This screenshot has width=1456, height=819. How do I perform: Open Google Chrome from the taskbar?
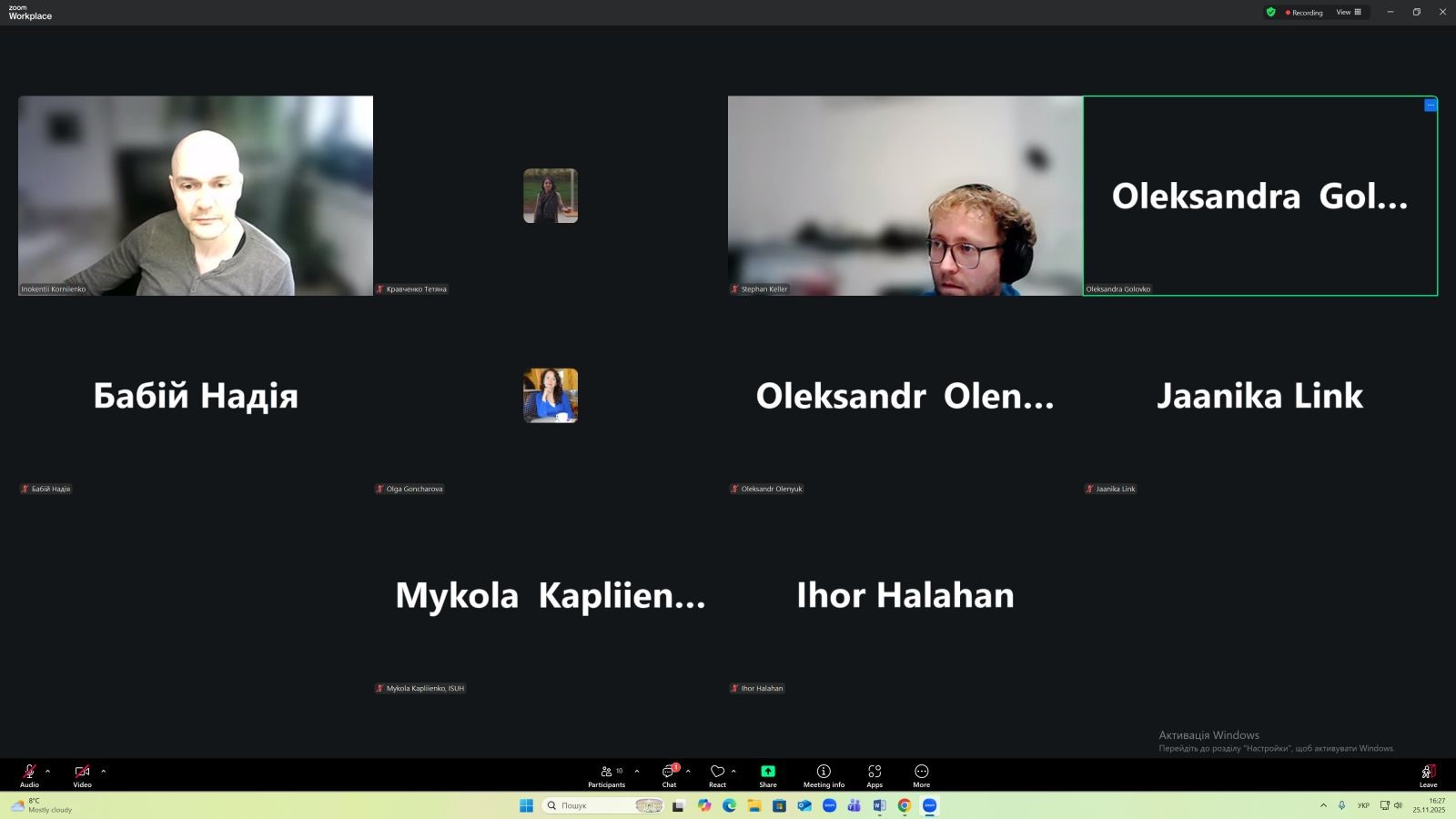pyautogui.click(x=904, y=805)
